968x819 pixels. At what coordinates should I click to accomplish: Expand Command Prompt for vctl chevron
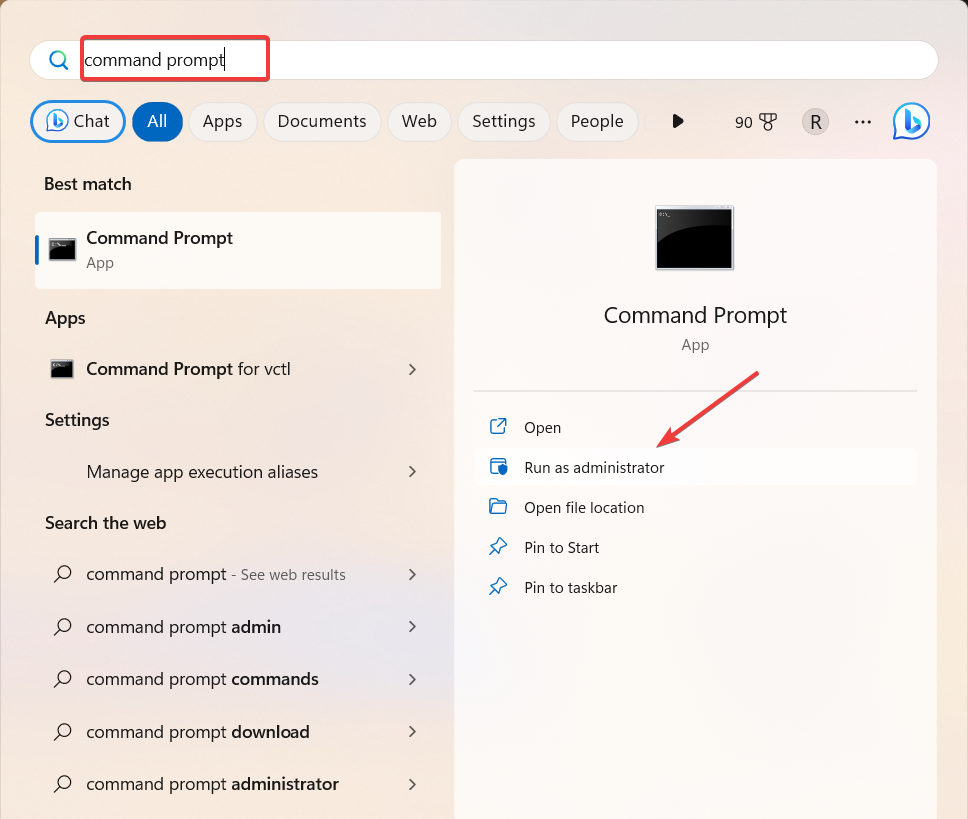[x=412, y=369]
